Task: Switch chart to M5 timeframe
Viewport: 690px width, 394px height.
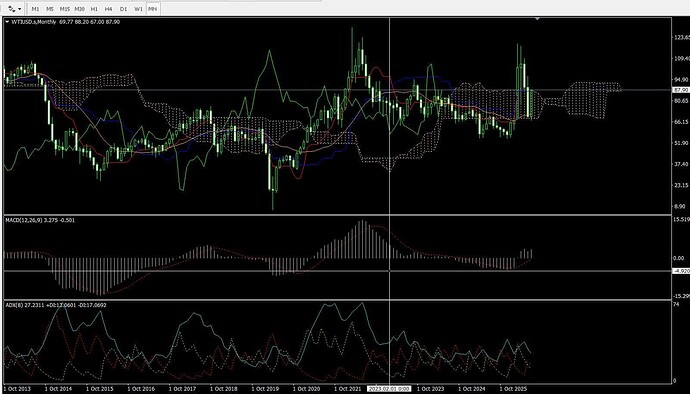Action: [50, 9]
